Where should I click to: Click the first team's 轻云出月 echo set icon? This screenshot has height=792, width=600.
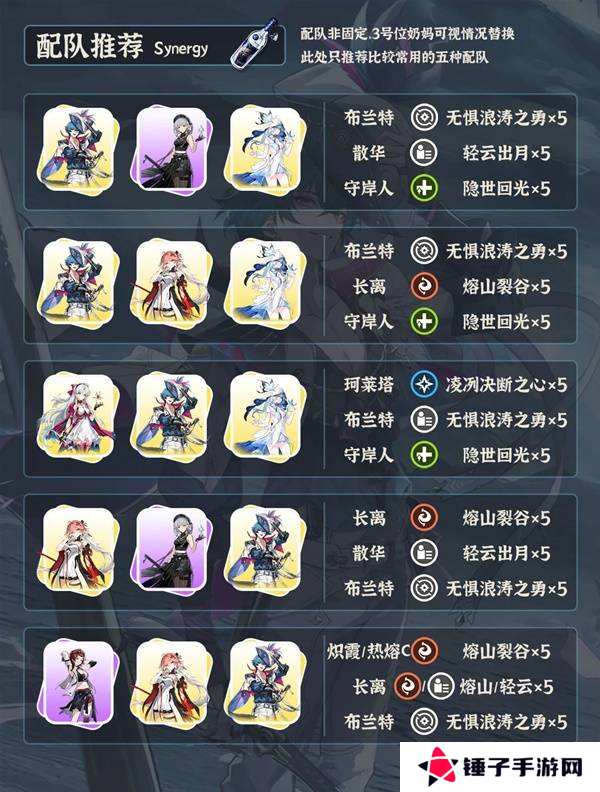tap(424, 153)
